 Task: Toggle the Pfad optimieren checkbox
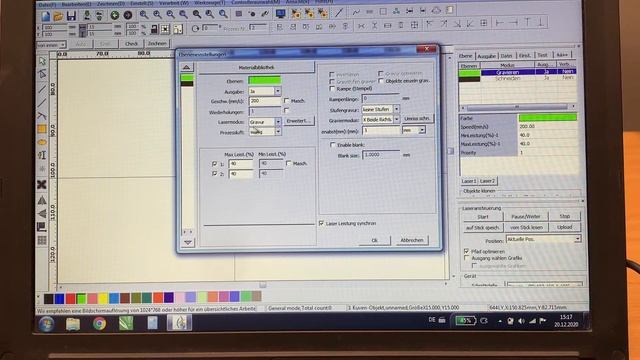pyautogui.click(x=467, y=251)
